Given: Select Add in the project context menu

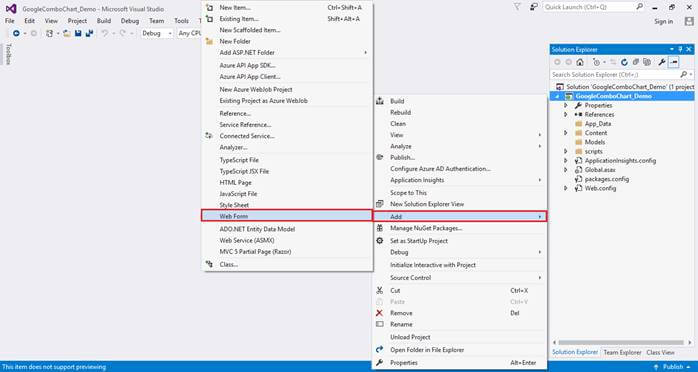Looking at the screenshot, I should pos(459,217).
